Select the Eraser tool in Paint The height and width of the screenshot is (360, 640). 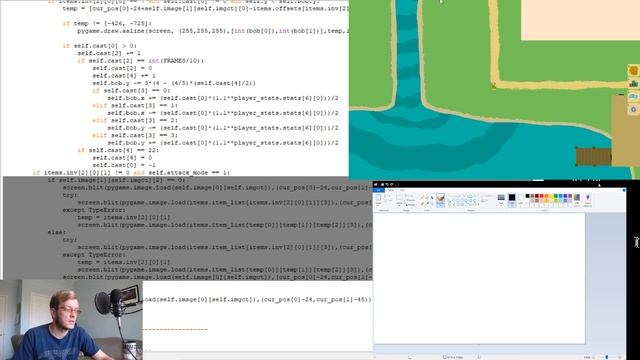(422, 203)
